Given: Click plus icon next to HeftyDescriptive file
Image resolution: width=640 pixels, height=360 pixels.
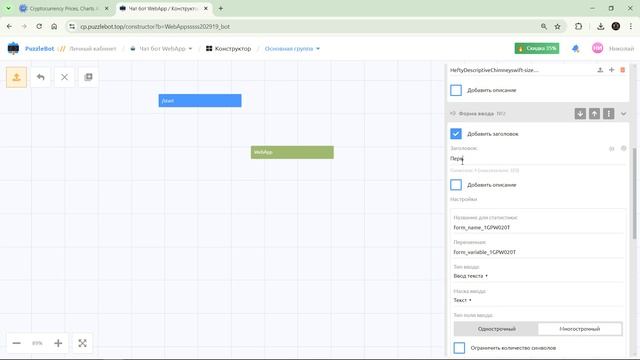Looking at the screenshot, I should tap(611, 70).
